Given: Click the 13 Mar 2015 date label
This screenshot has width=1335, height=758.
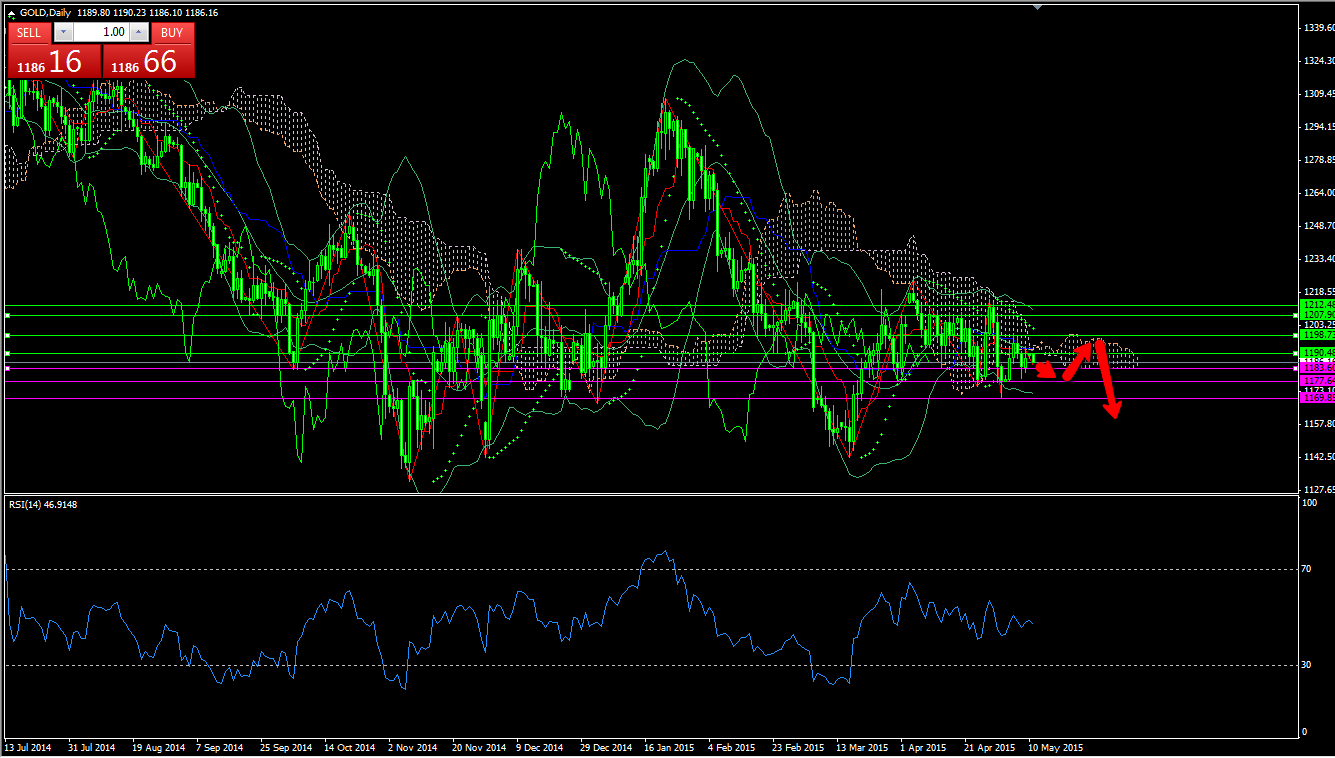Looking at the screenshot, I should point(861,747).
